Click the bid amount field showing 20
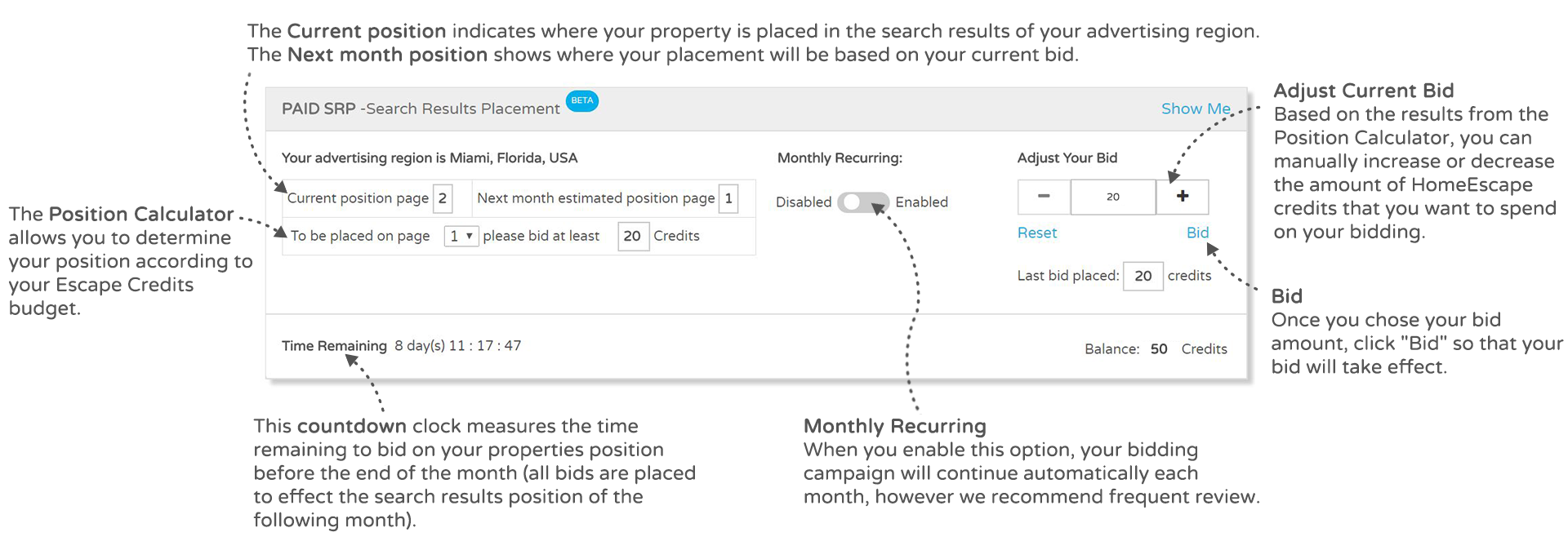This screenshot has height=550, width=1568. coord(1113,197)
